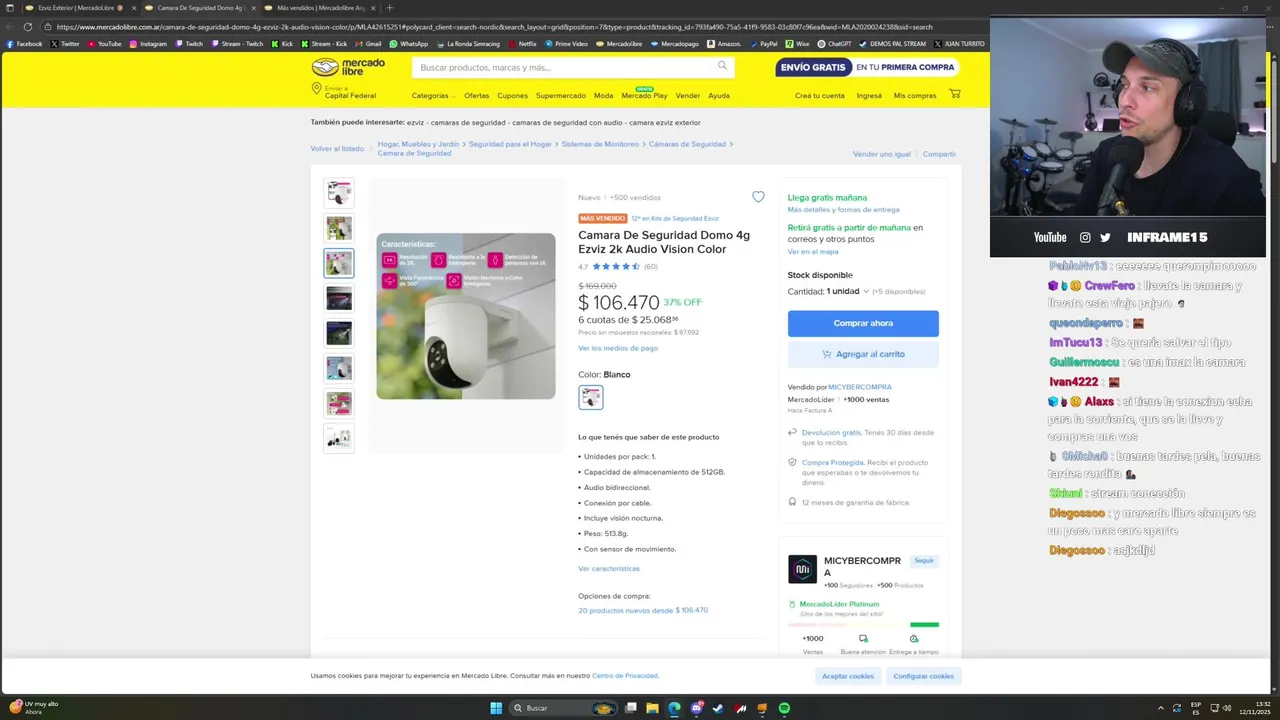Image resolution: width=1280 pixels, height=720 pixels.
Task: Open Cupones in the navigation menu
Action: pos(512,96)
